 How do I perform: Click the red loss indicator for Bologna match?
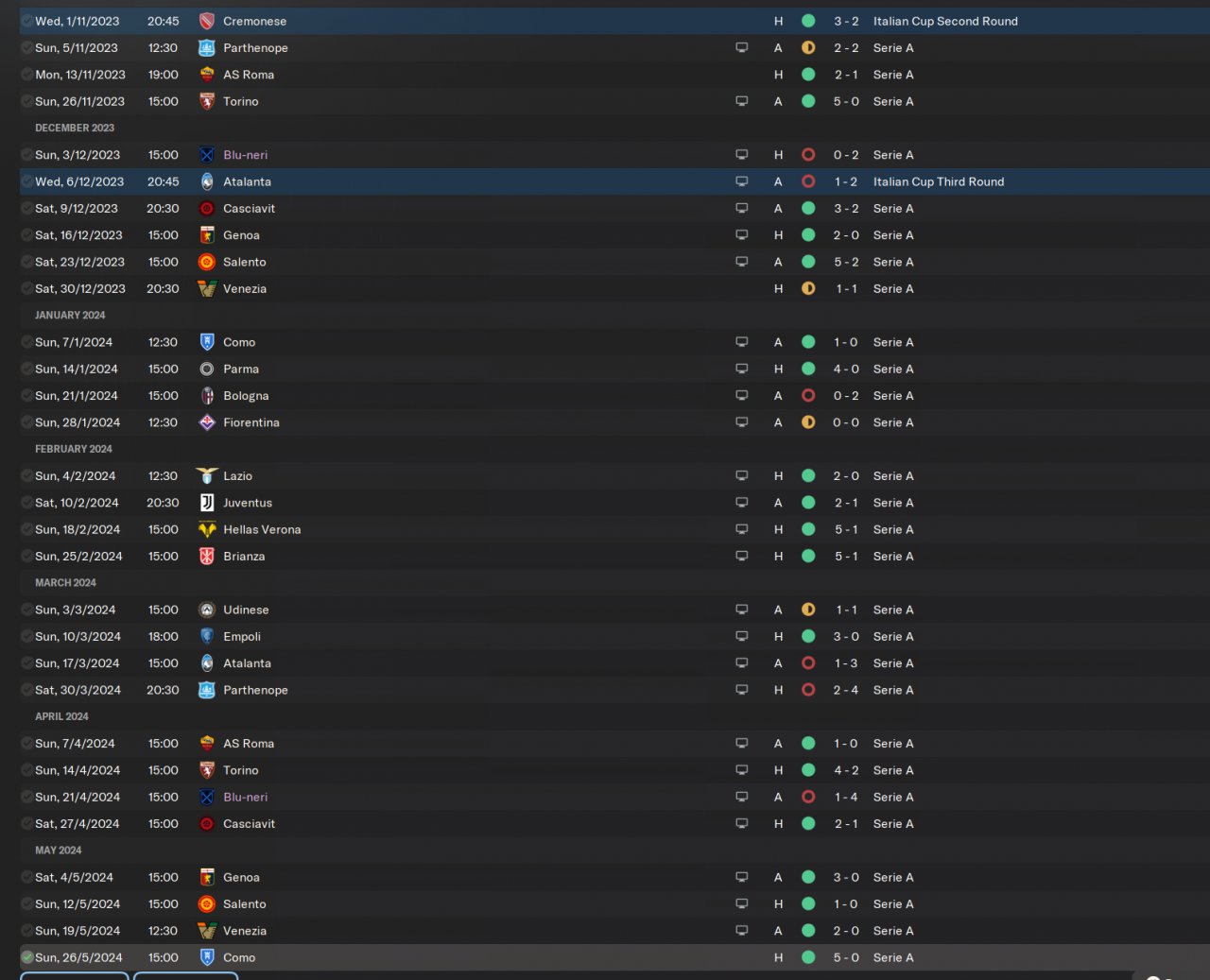808,396
